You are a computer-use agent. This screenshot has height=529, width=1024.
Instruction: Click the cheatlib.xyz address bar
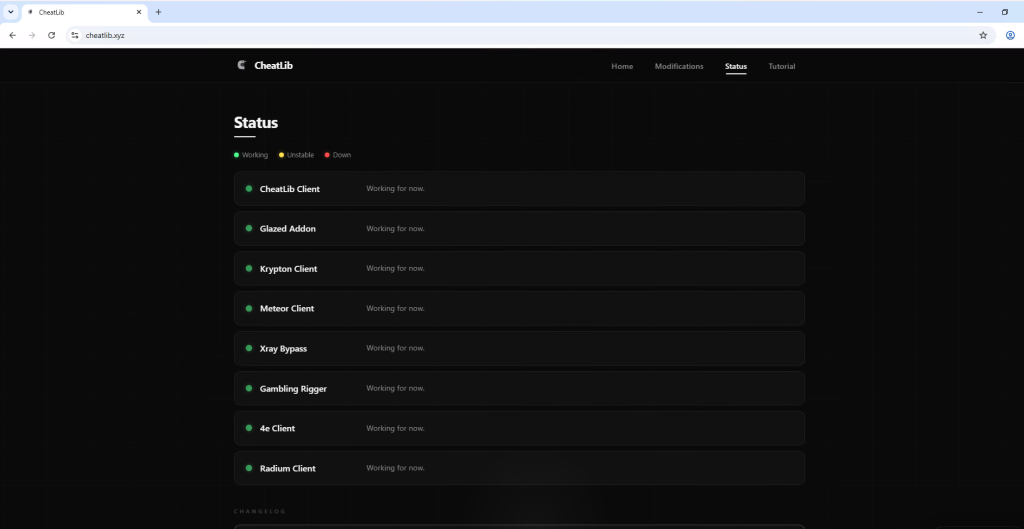pyautogui.click(x=528, y=35)
